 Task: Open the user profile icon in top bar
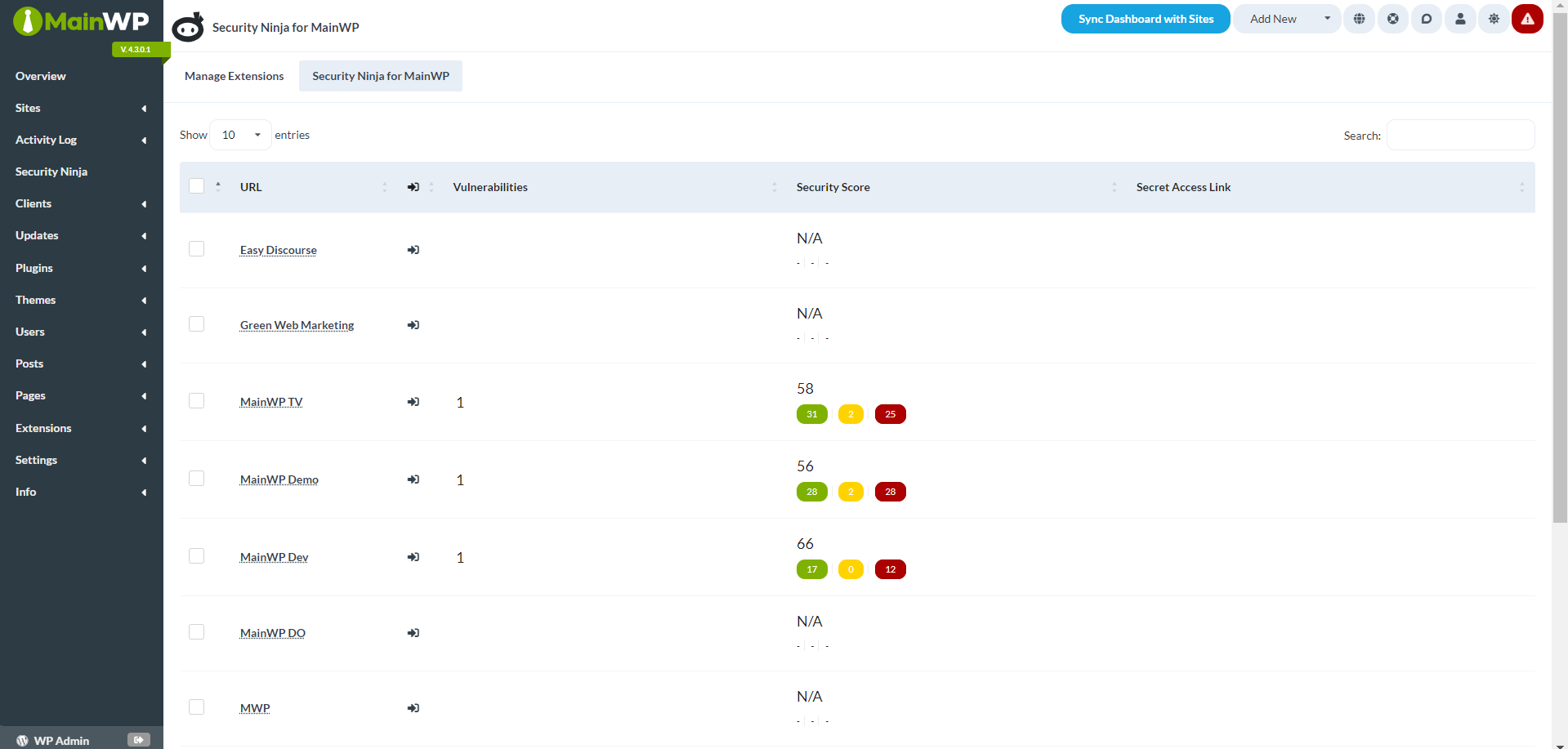(x=1460, y=19)
